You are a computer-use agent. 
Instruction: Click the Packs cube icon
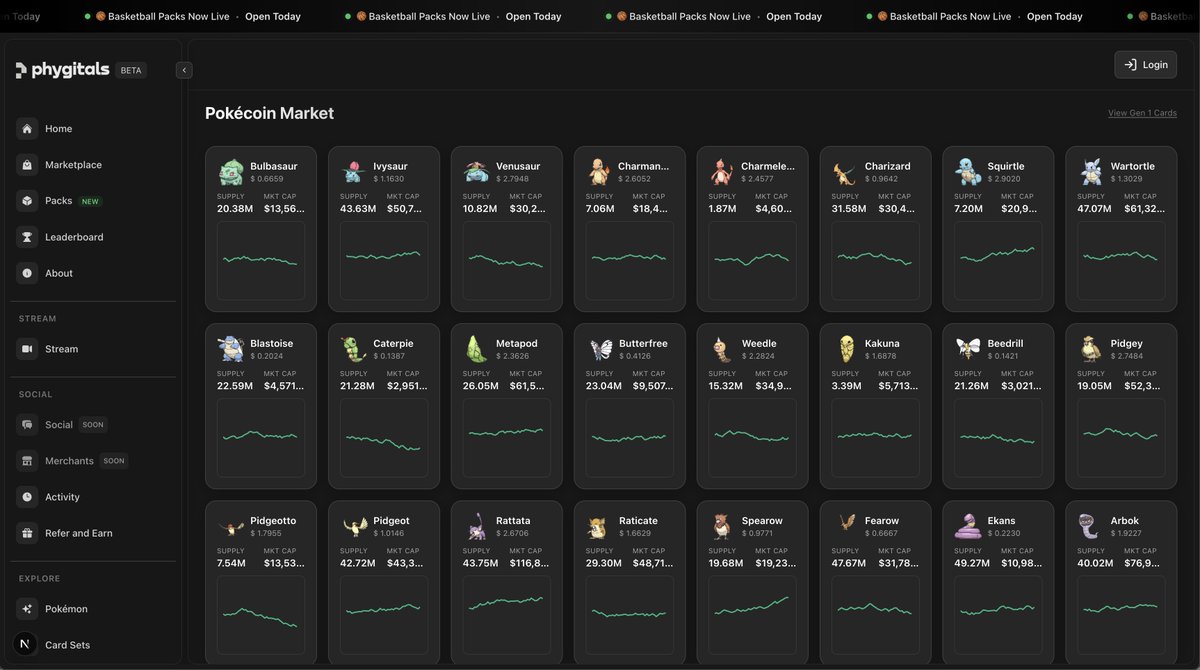click(27, 201)
